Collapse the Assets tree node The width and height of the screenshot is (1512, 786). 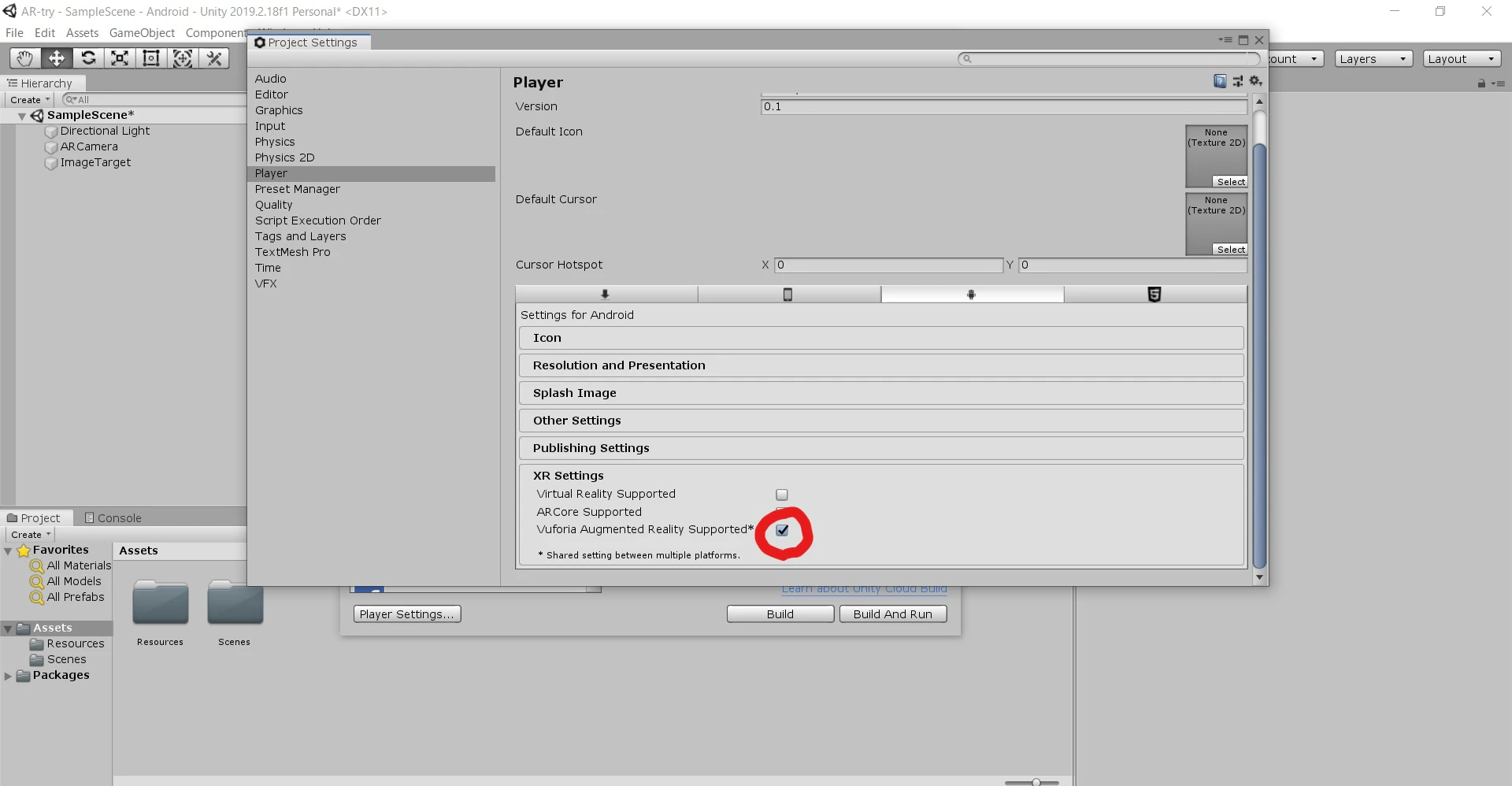8,628
